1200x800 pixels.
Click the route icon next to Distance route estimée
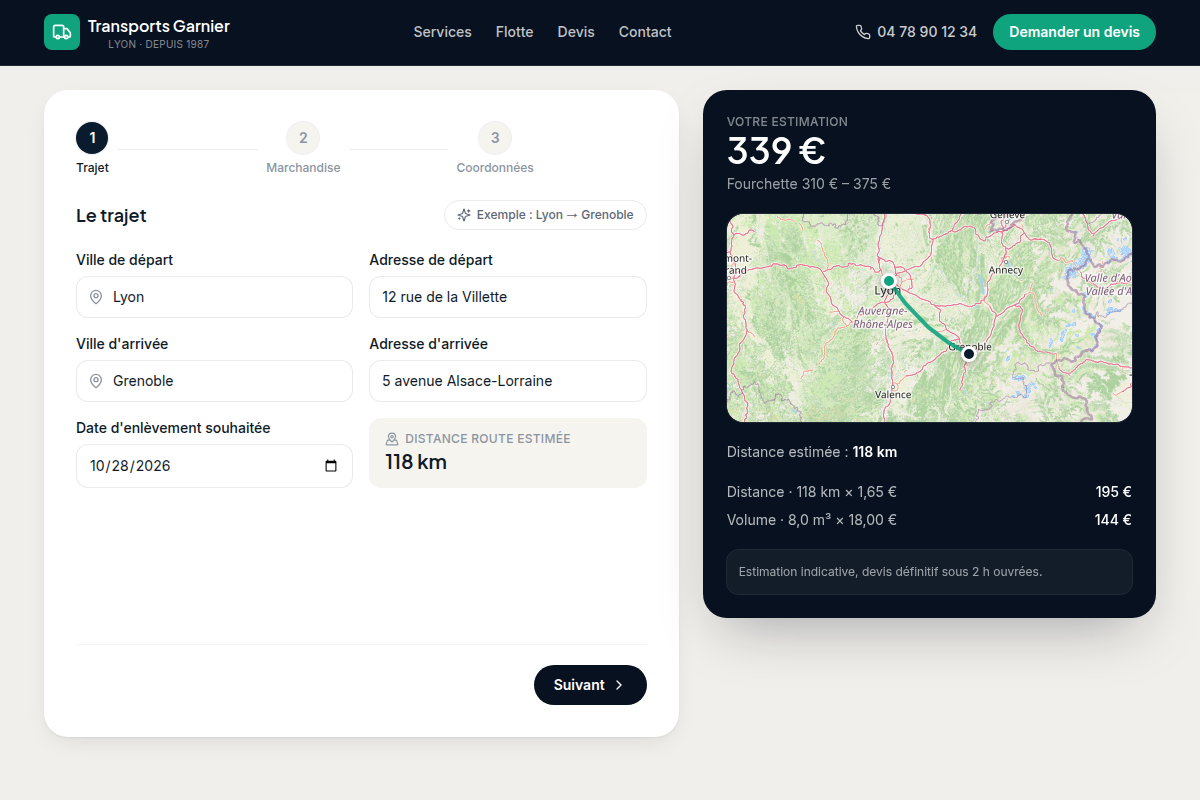point(392,439)
